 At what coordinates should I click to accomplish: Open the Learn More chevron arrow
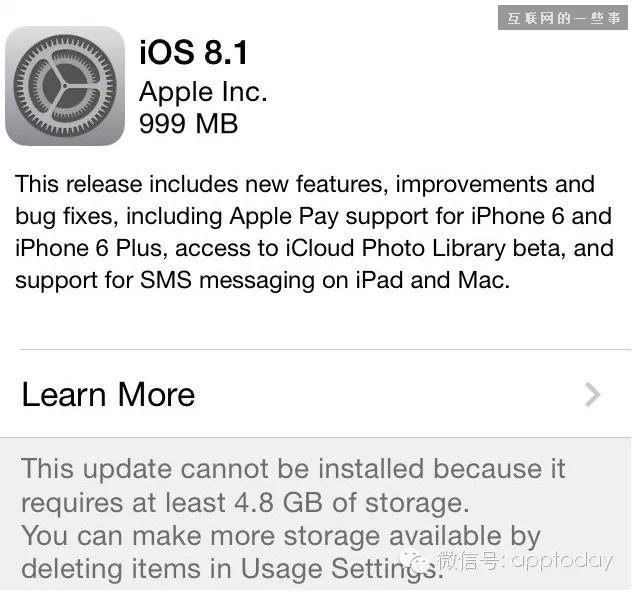[592, 395]
